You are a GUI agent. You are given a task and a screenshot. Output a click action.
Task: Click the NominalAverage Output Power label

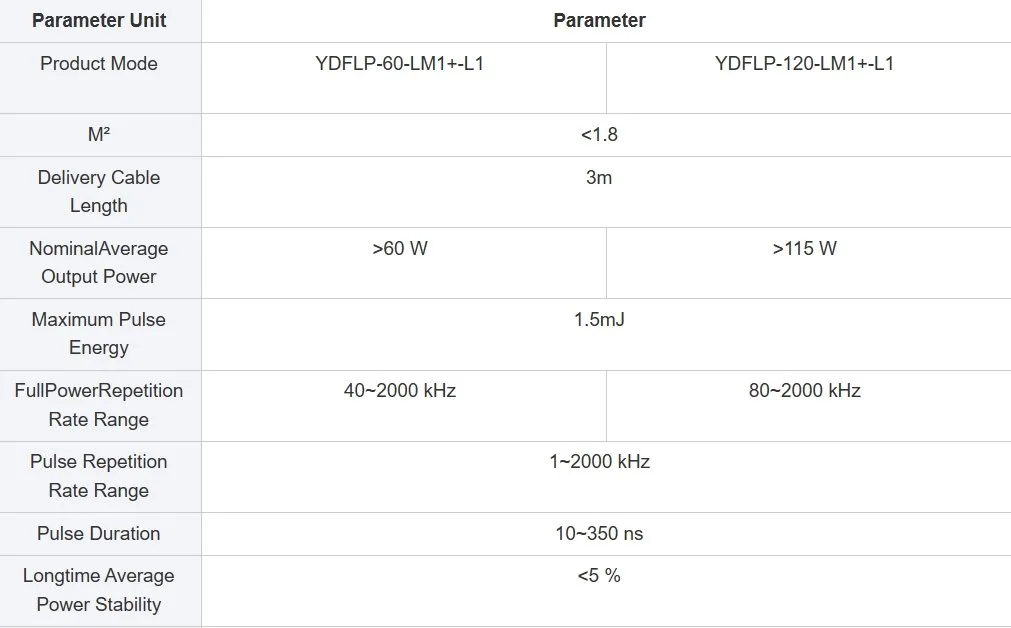click(x=99, y=262)
